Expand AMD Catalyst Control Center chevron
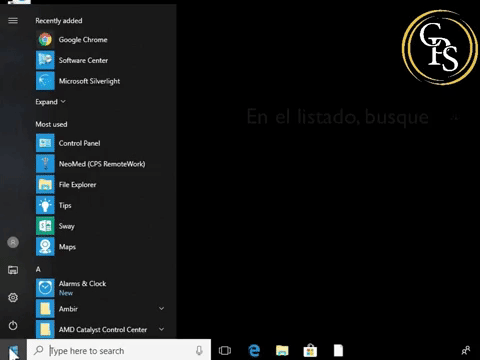The image size is (480, 360). (x=161, y=329)
